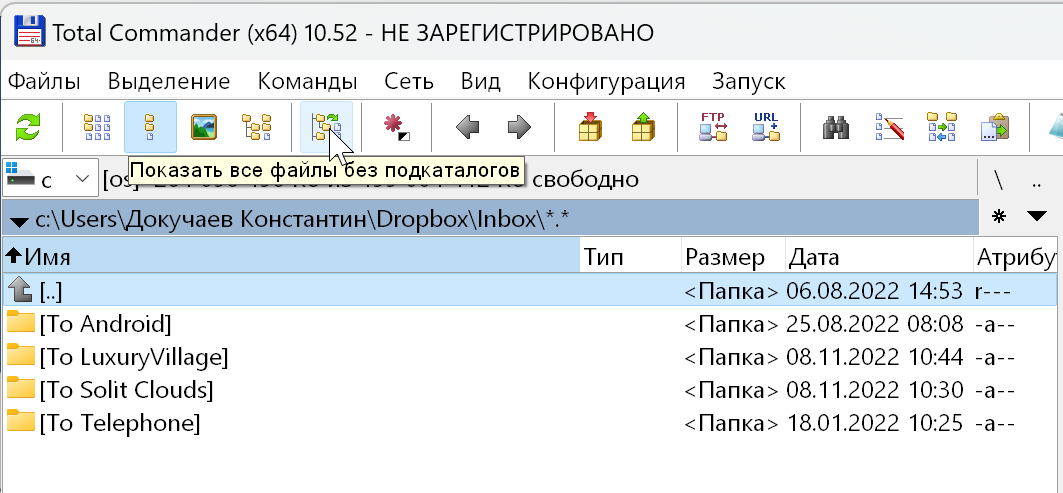The height and width of the screenshot is (493, 1063).
Task: Open the FTP connection icon
Action: 713,127
